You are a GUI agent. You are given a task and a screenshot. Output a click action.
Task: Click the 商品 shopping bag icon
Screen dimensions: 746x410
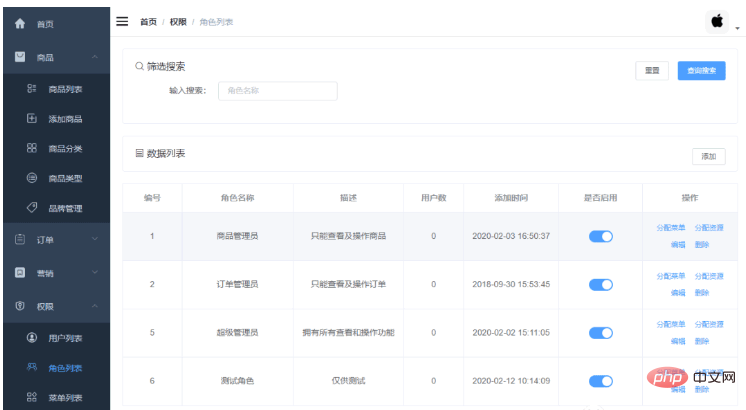(x=20, y=57)
